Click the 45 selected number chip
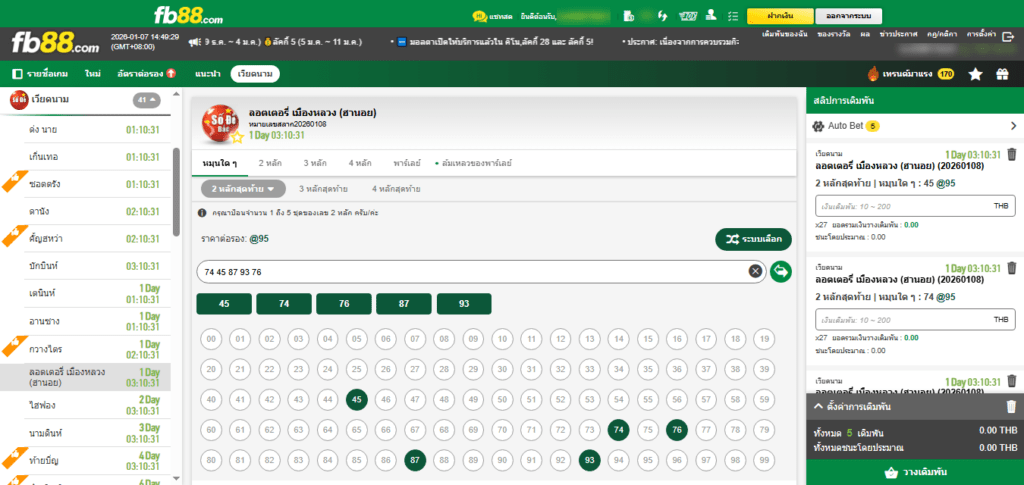 tap(224, 304)
